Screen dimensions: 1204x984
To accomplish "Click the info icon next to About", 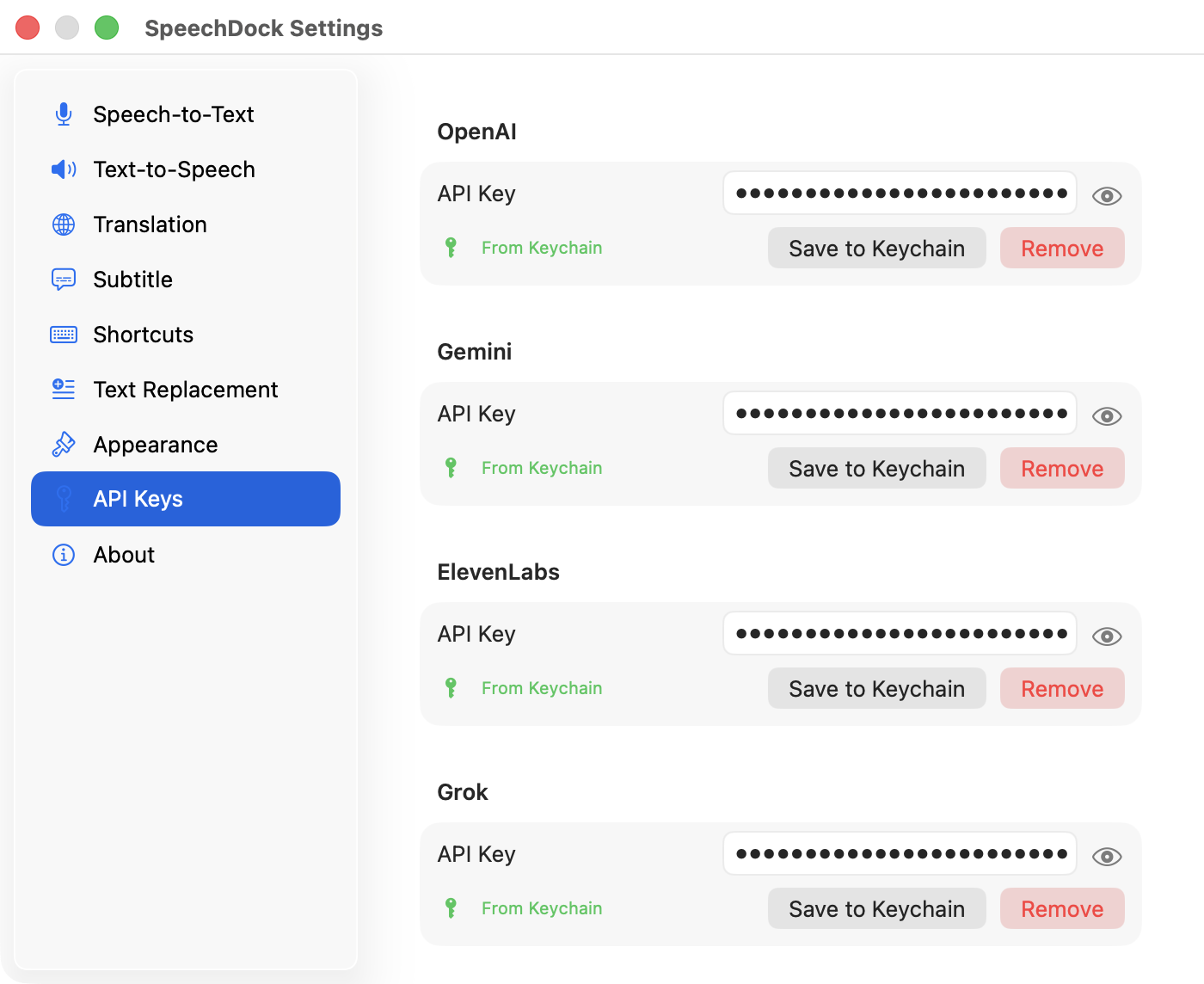I will click(62, 555).
